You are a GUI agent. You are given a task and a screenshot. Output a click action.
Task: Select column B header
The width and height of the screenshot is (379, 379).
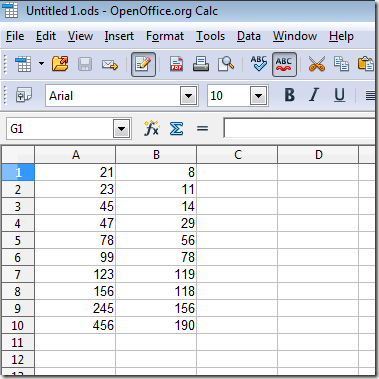pyautogui.click(x=156, y=155)
